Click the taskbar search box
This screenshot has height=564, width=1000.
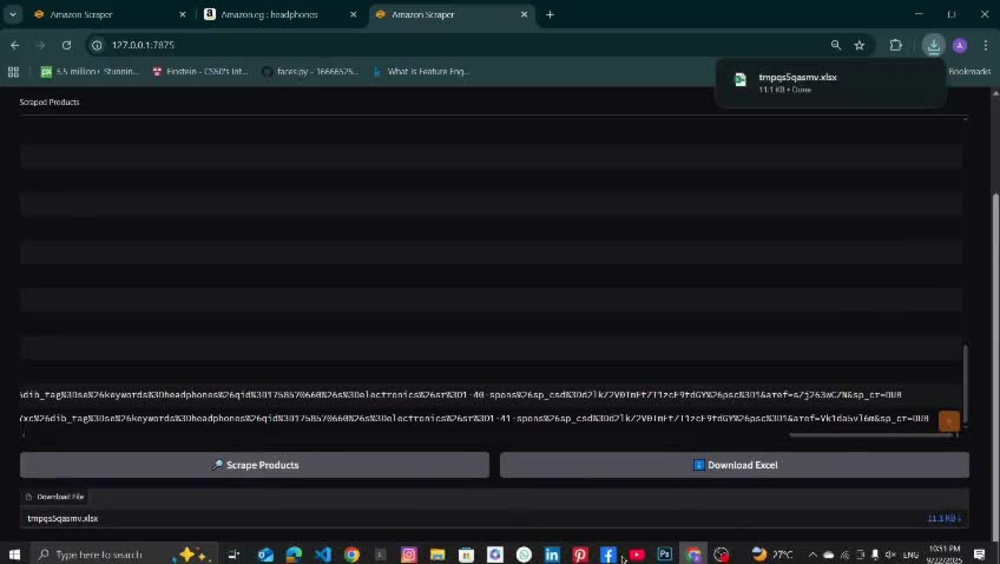tap(123, 554)
